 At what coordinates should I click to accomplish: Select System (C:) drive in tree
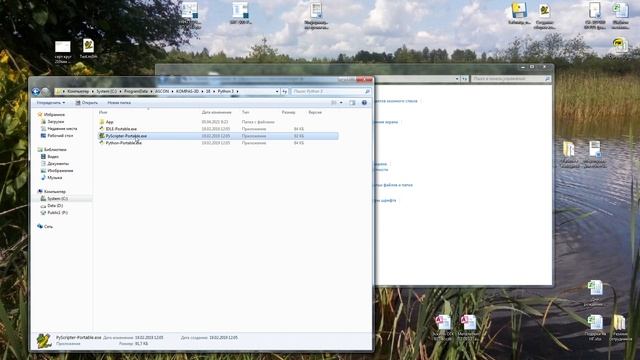pos(58,199)
